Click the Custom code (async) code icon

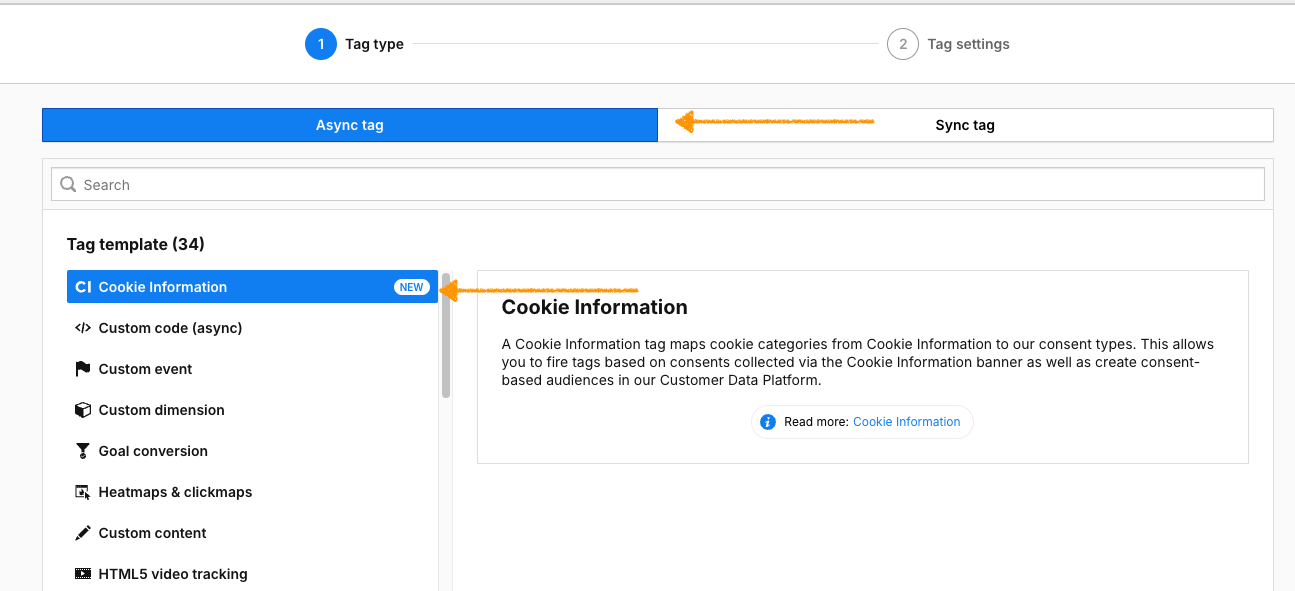[x=84, y=327]
